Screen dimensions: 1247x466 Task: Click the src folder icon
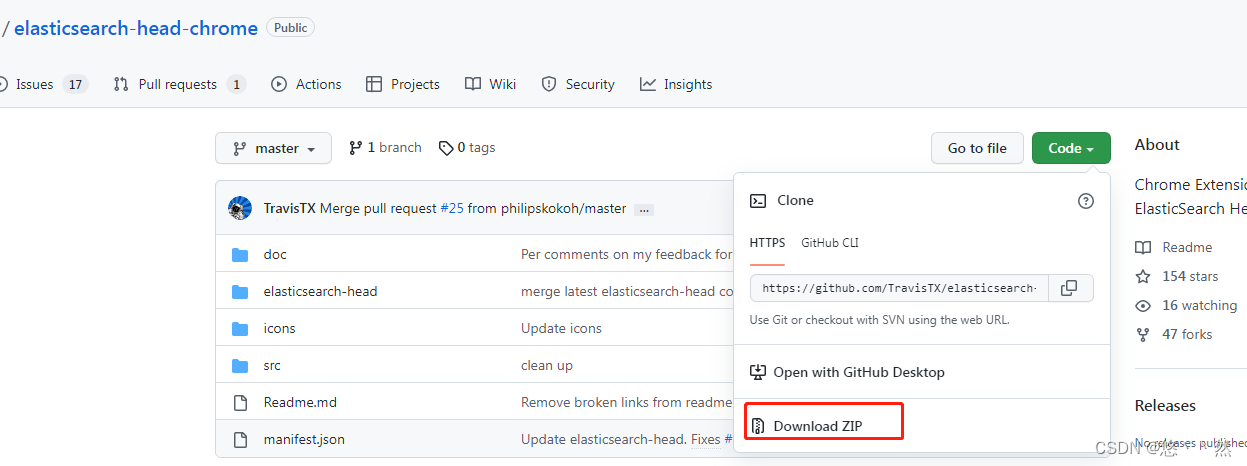click(x=240, y=365)
